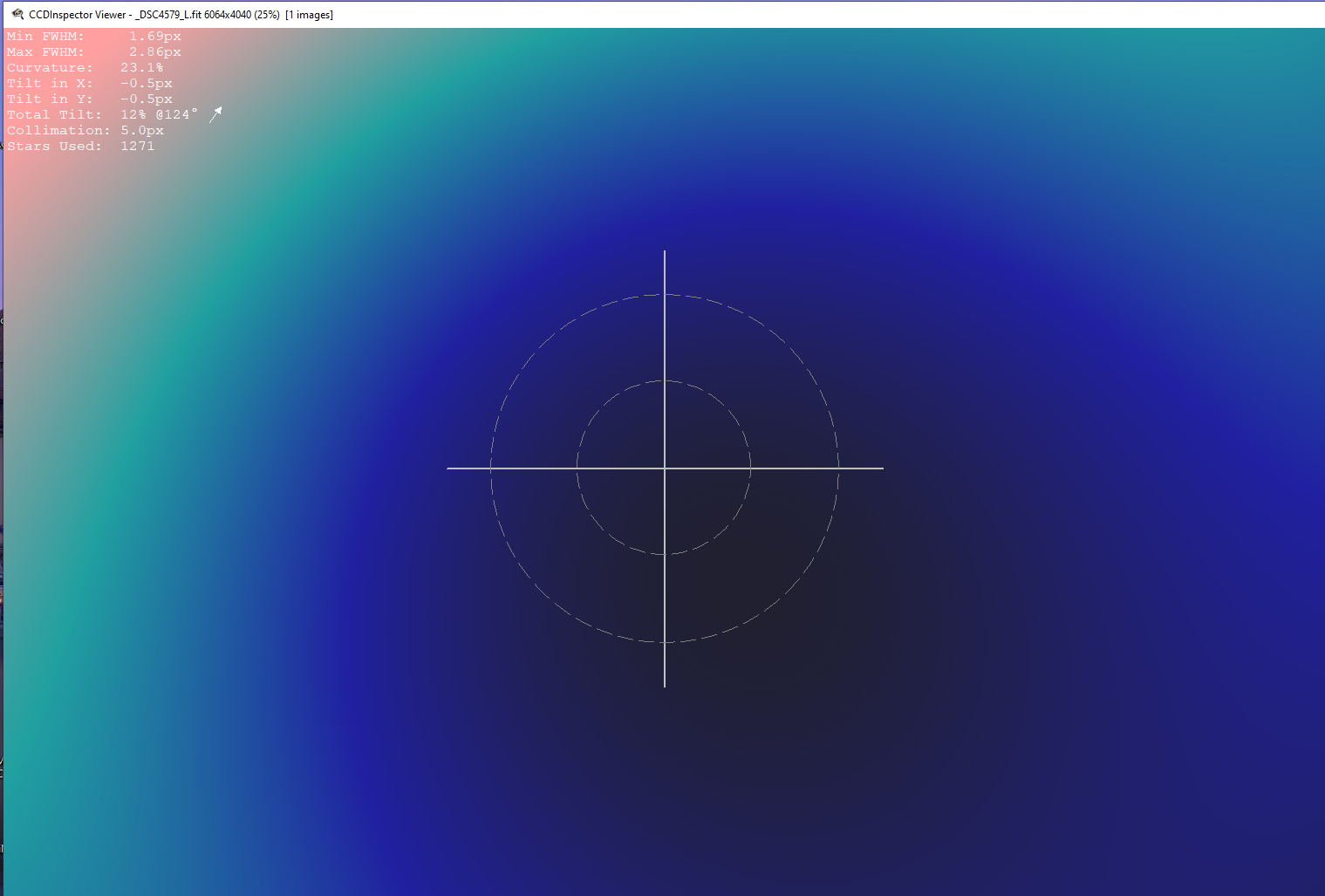1325x896 pixels.
Task: Click the Tilt in Y value
Action: coord(147,99)
